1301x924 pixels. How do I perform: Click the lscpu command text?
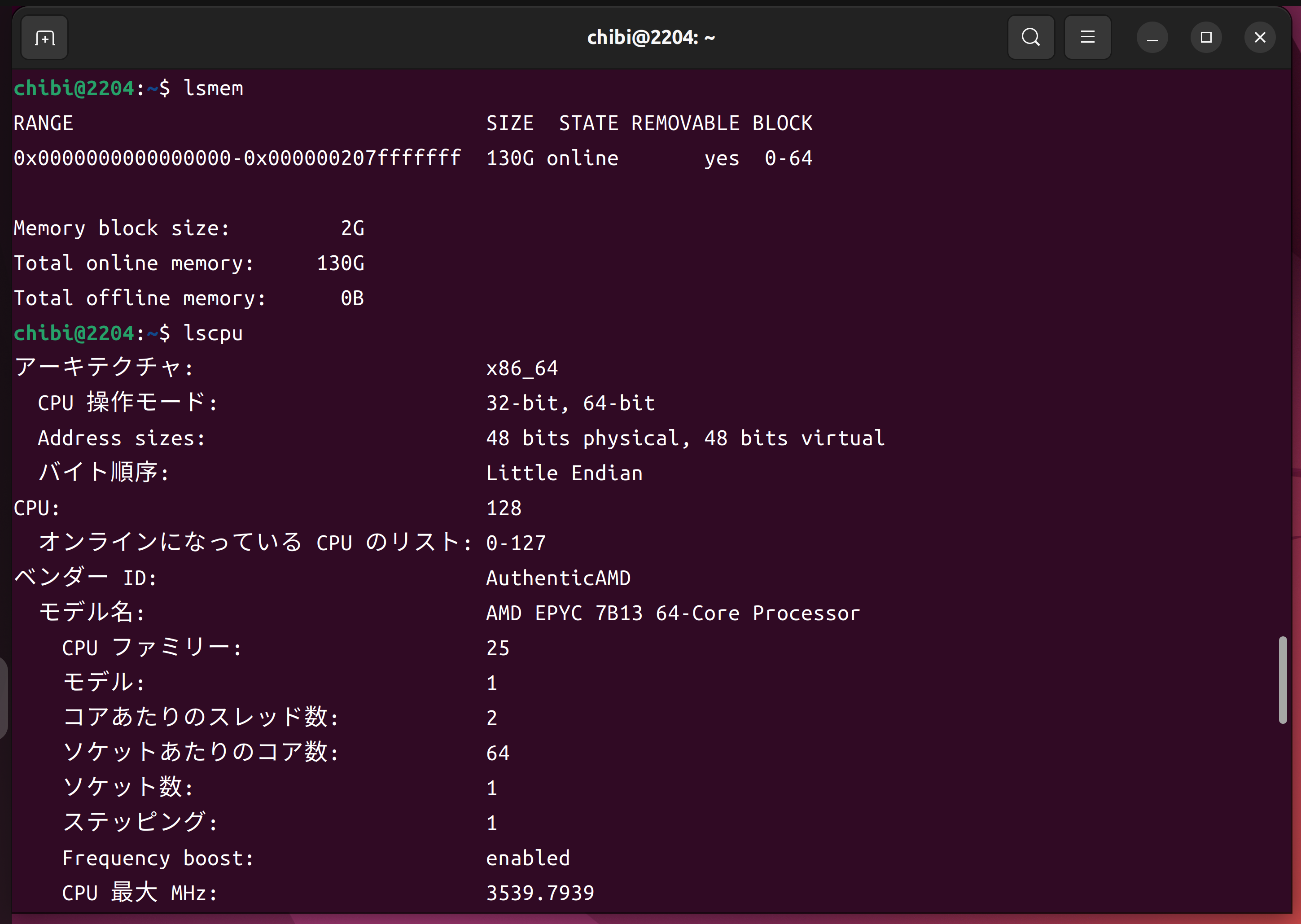213,333
